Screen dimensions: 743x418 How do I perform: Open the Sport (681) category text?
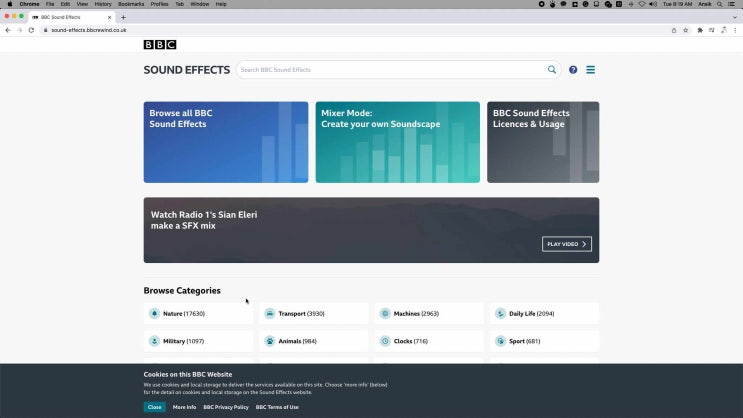(525, 341)
